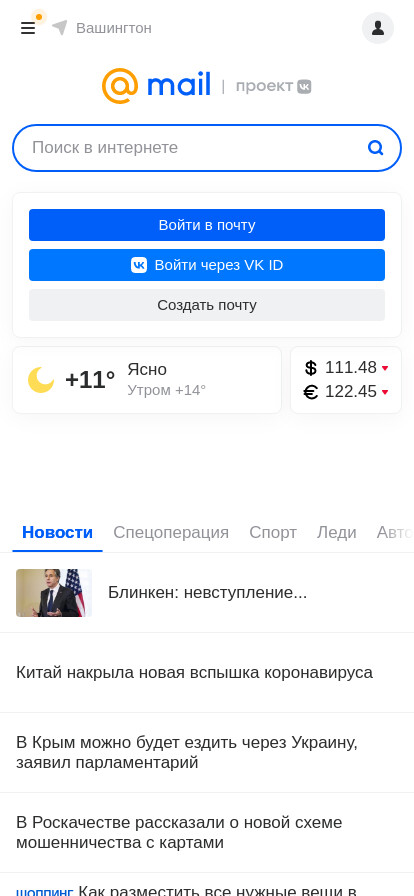Screen dimensions: 414x896
Task: Tap the location arrow icon
Action: [60, 27]
